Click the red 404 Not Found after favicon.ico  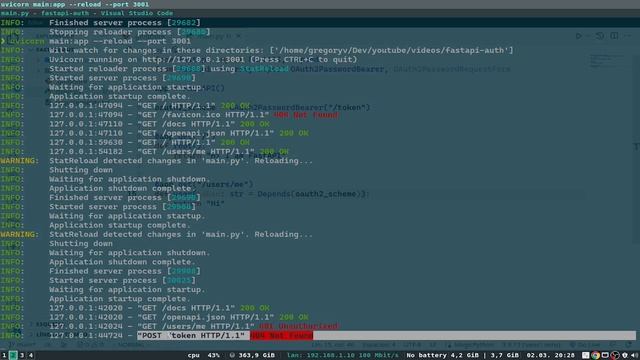tap(306, 115)
